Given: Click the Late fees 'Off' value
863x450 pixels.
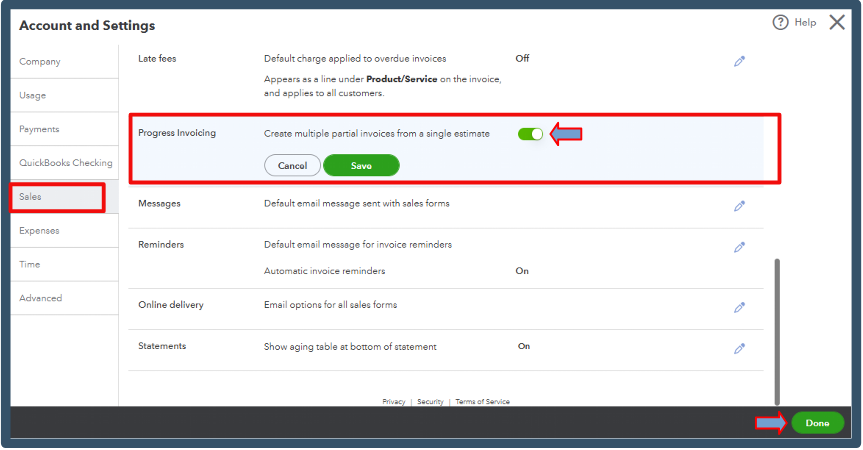Looking at the screenshot, I should tap(522, 58).
